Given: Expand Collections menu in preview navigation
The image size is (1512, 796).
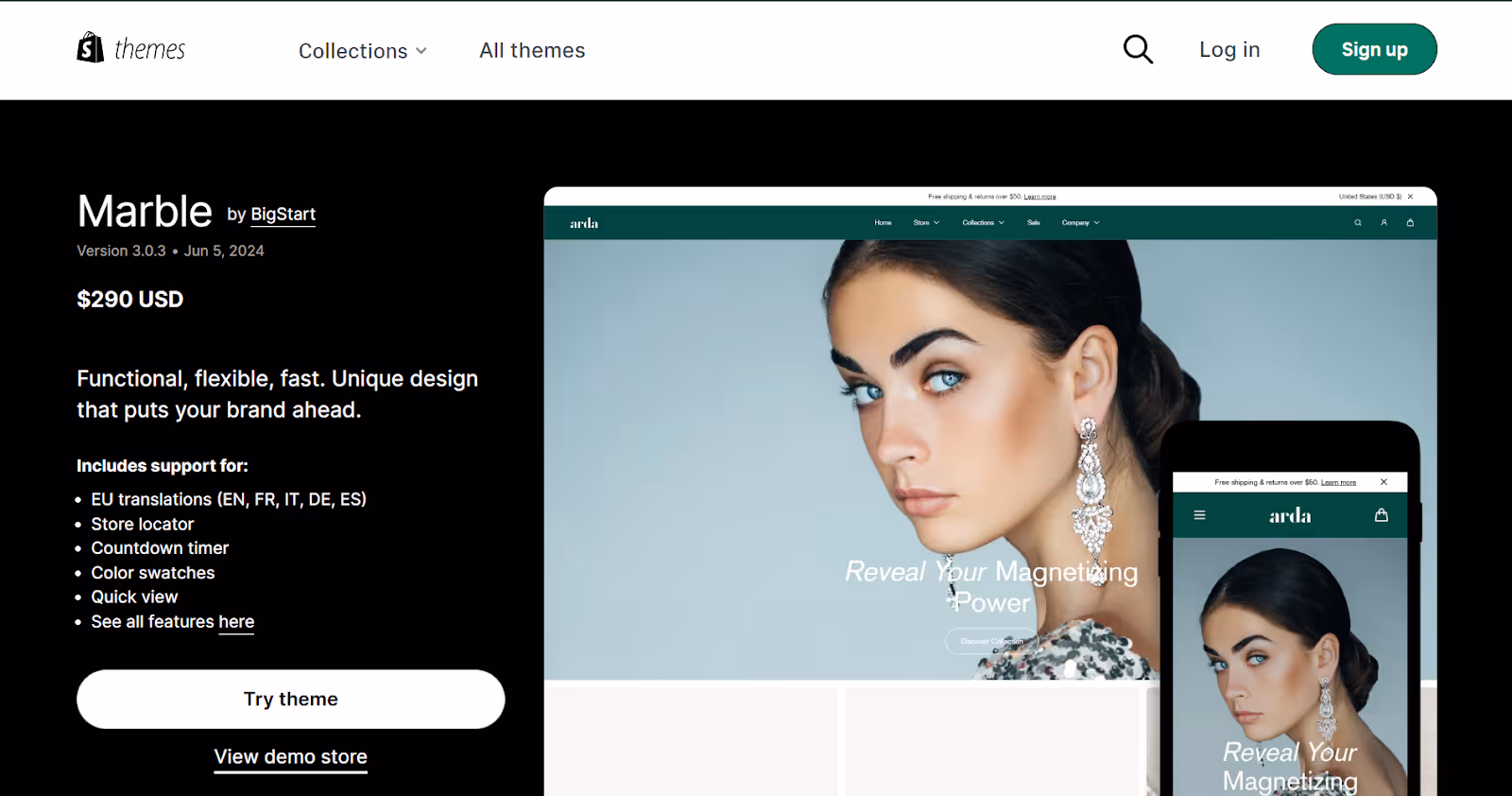Looking at the screenshot, I should click(x=983, y=223).
